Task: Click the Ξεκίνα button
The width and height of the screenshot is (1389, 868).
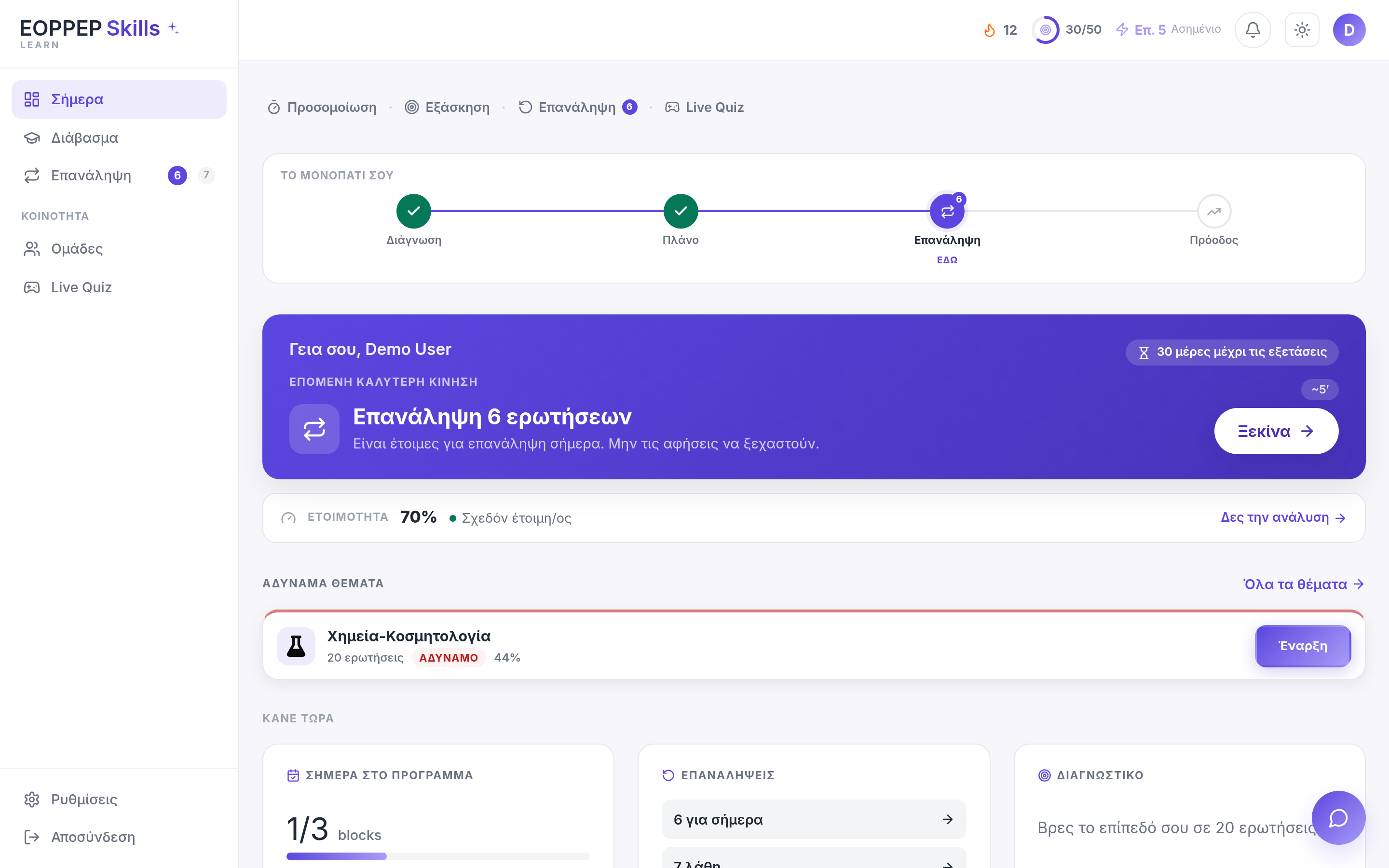Action: (1276, 431)
